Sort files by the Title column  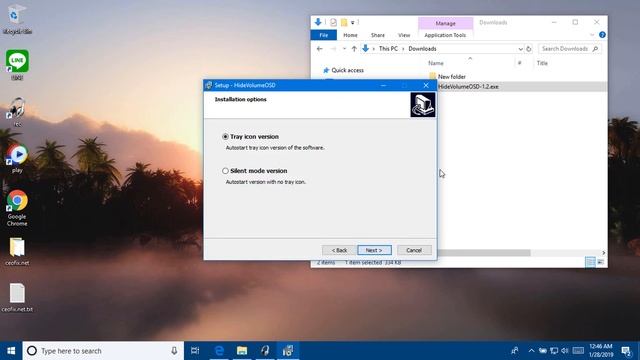tap(542, 63)
